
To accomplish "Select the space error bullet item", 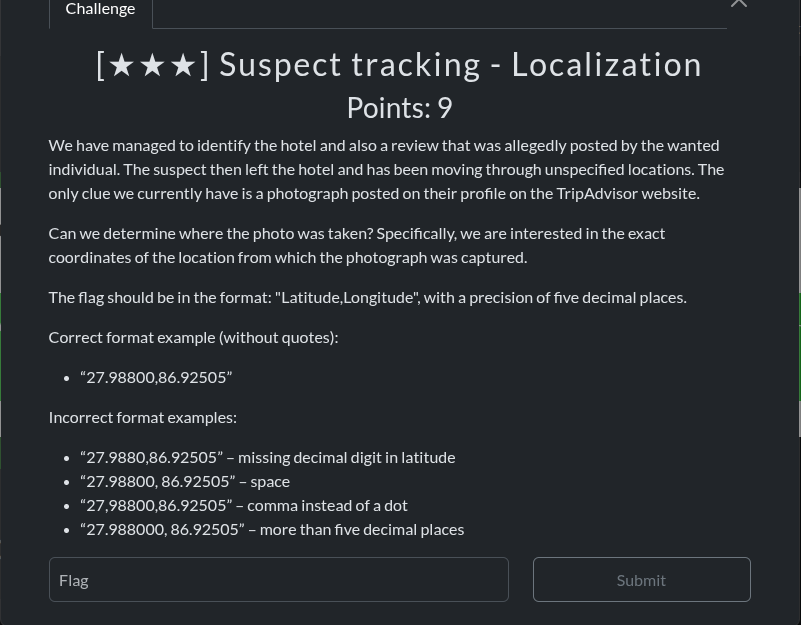I will [x=184, y=480].
